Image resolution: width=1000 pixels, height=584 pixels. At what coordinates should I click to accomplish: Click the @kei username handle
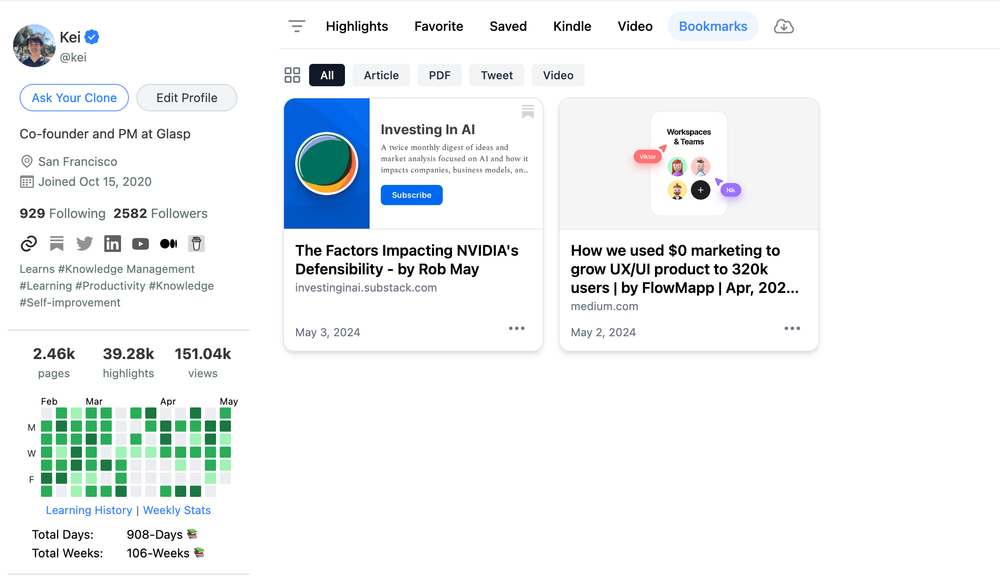[73, 57]
